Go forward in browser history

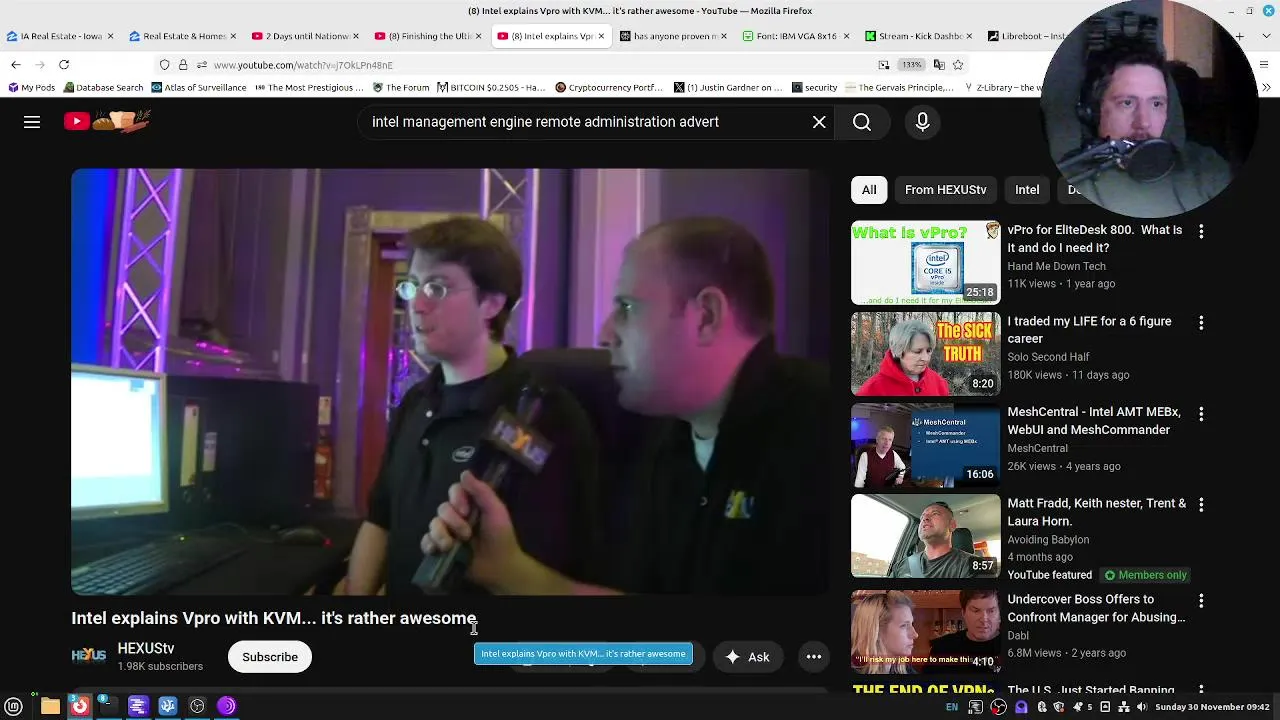pos(40,65)
